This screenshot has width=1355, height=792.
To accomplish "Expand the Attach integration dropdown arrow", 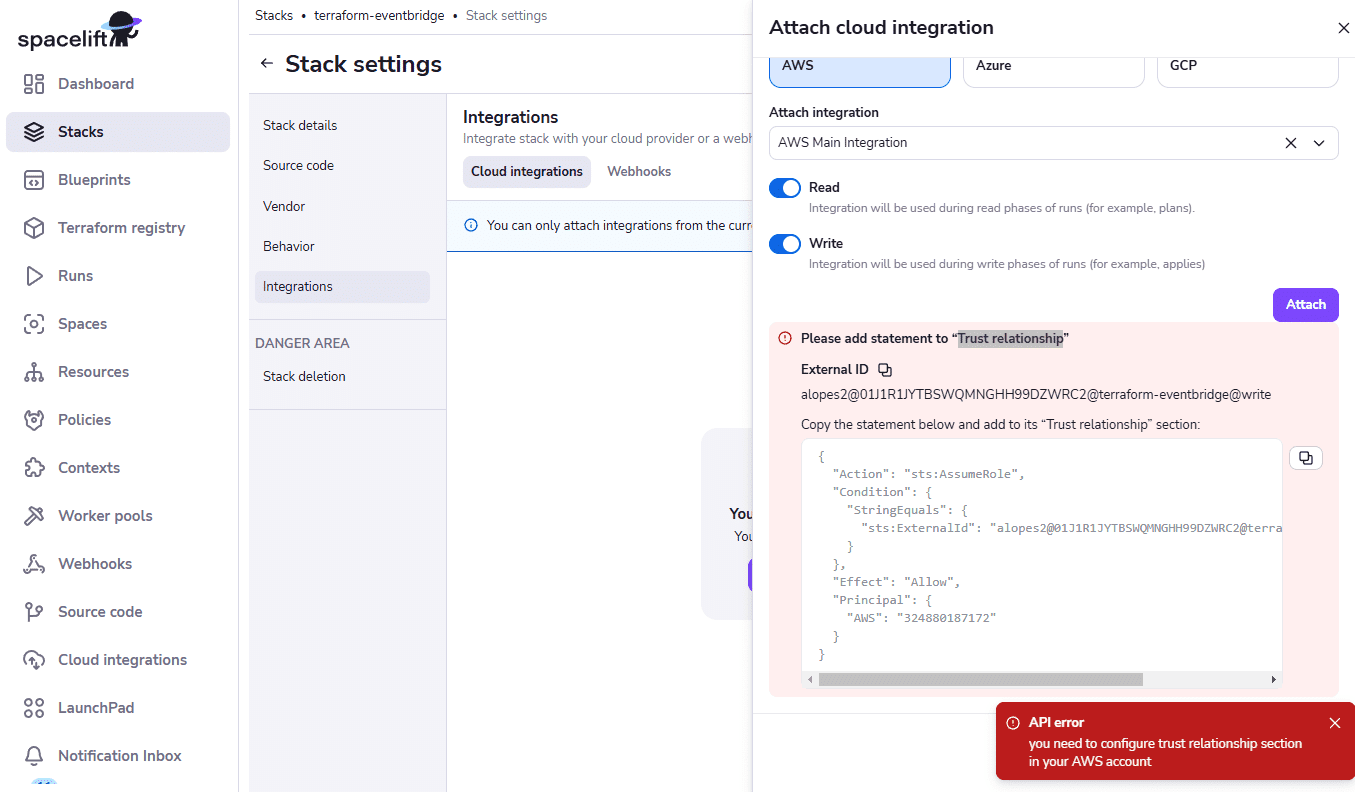I will [1319, 143].
